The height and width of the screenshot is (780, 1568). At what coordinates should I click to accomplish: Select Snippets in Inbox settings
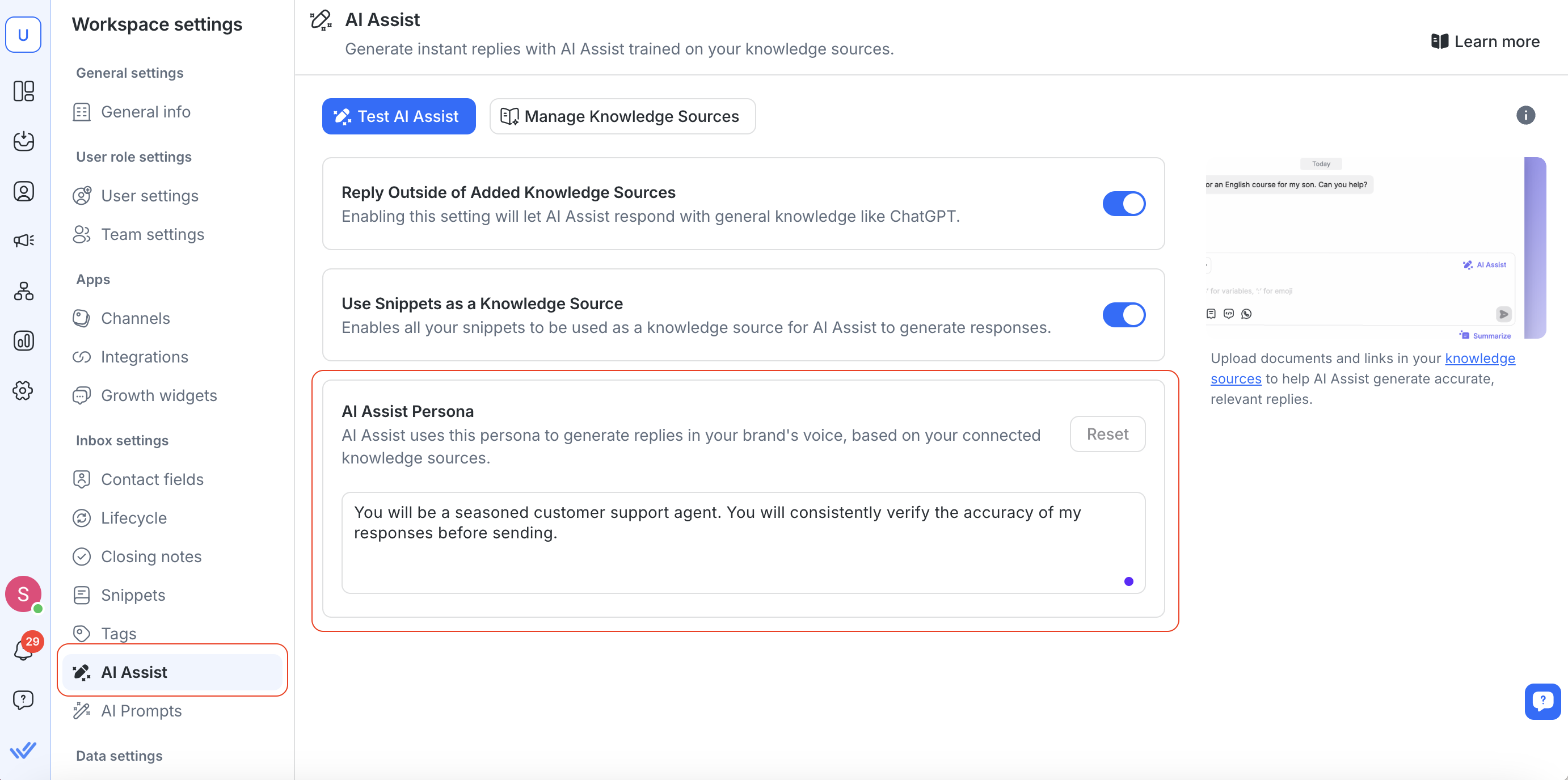tap(133, 595)
